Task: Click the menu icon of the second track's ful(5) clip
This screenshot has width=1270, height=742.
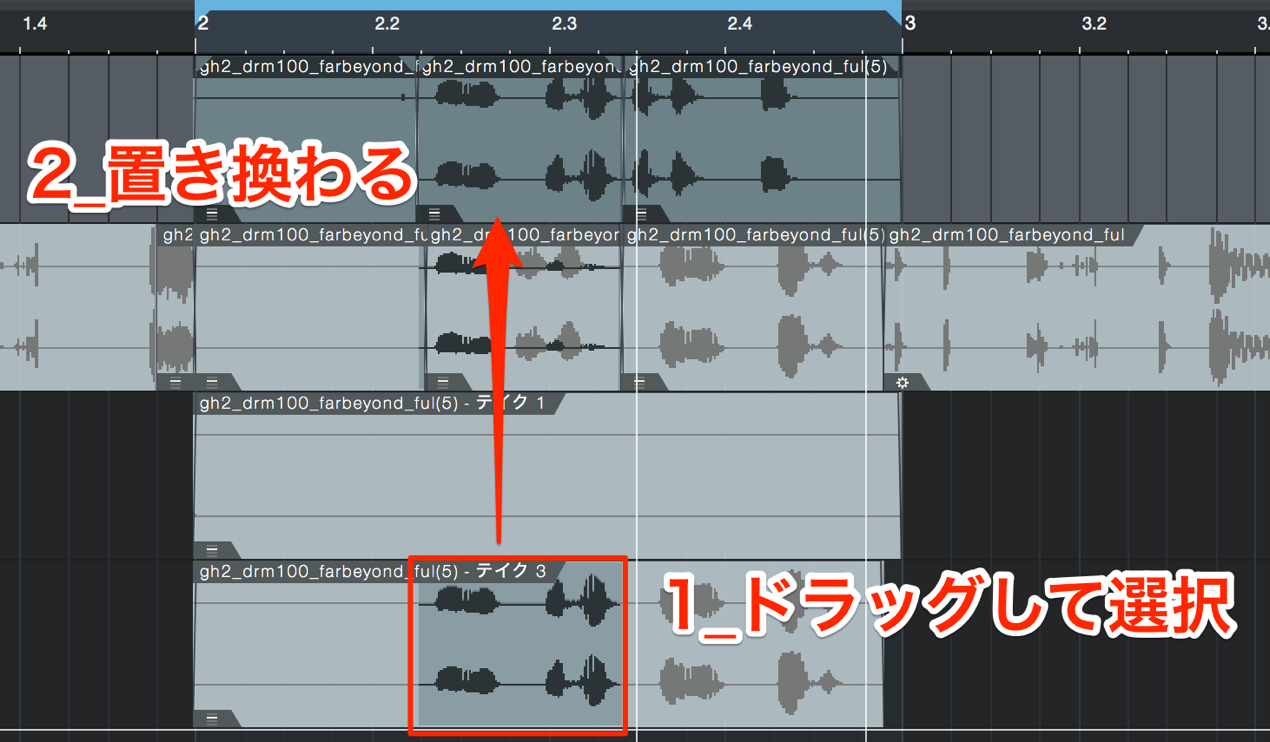Action: coord(639,382)
